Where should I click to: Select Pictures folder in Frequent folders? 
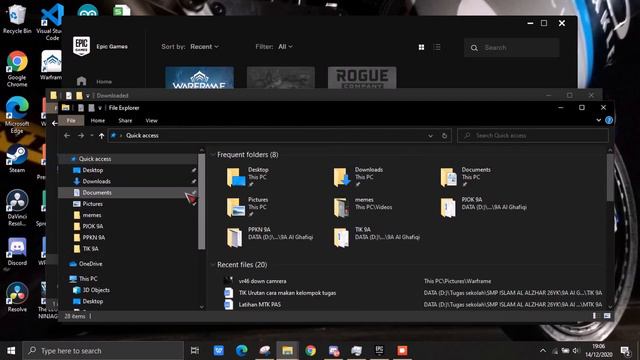pyautogui.click(x=248, y=207)
